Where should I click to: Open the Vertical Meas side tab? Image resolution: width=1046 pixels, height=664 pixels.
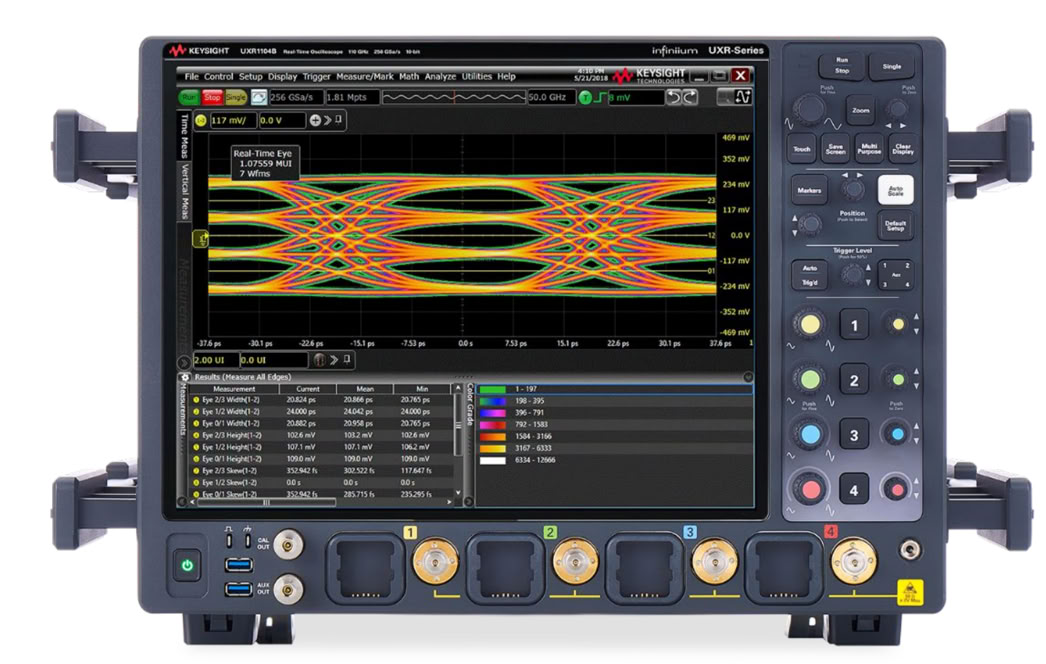(185, 191)
